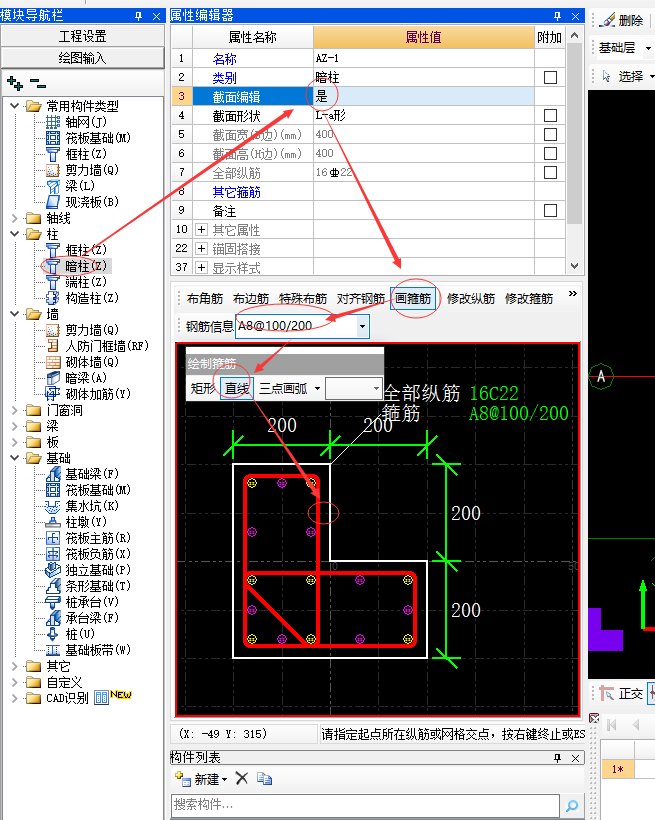The image size is (655, 820).
Task: Select 修改纵筋 tool
Action: coord(471,299)
